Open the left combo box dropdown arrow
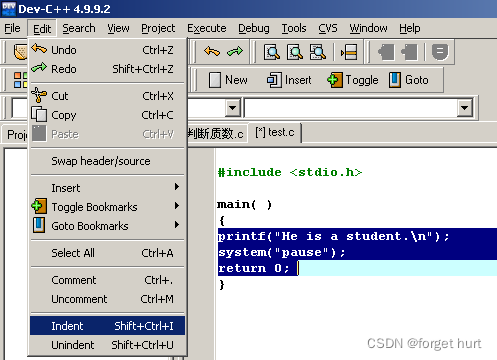497x360 pixels. pos(233,108)
